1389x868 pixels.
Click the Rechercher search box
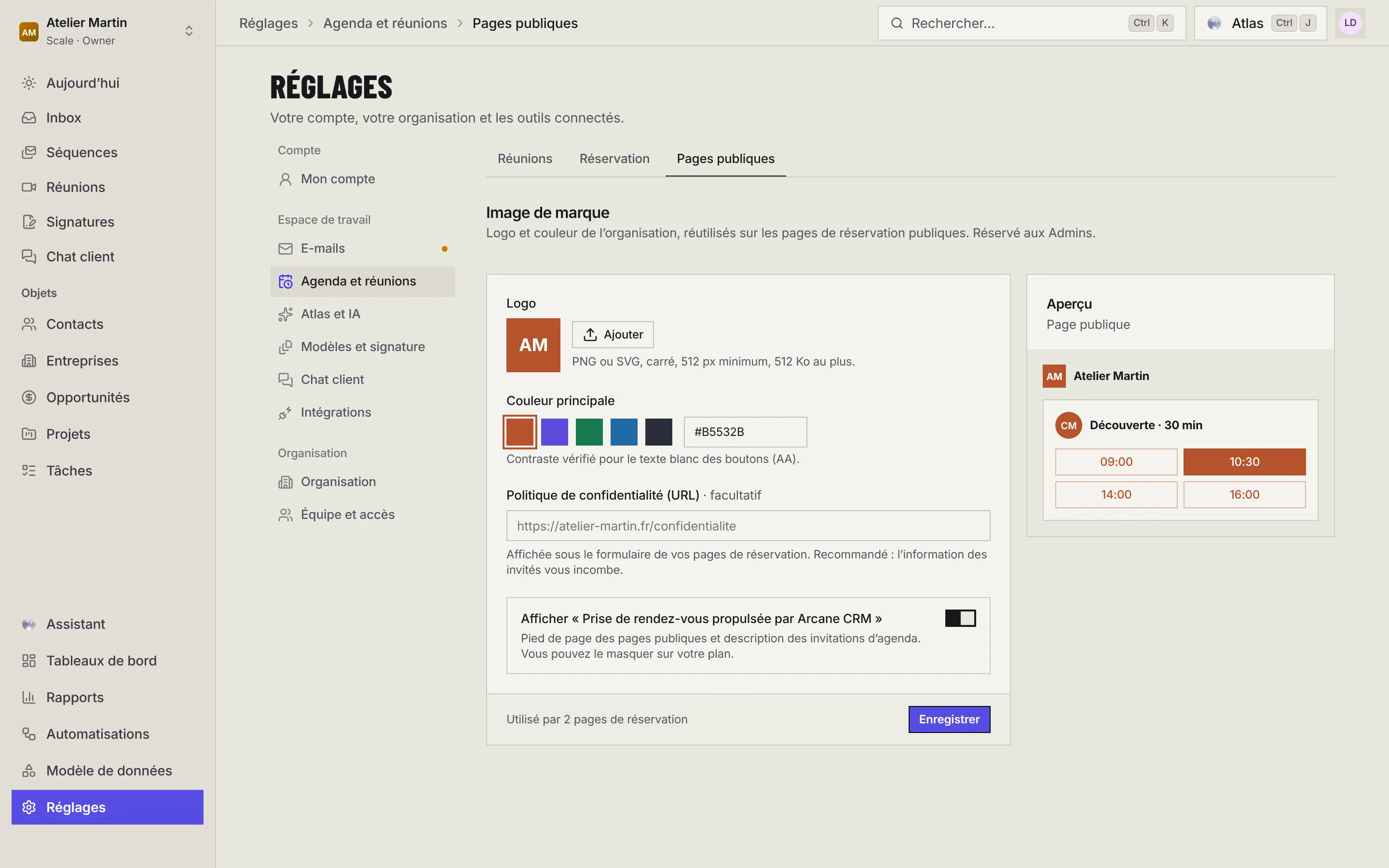point(1032,23)
